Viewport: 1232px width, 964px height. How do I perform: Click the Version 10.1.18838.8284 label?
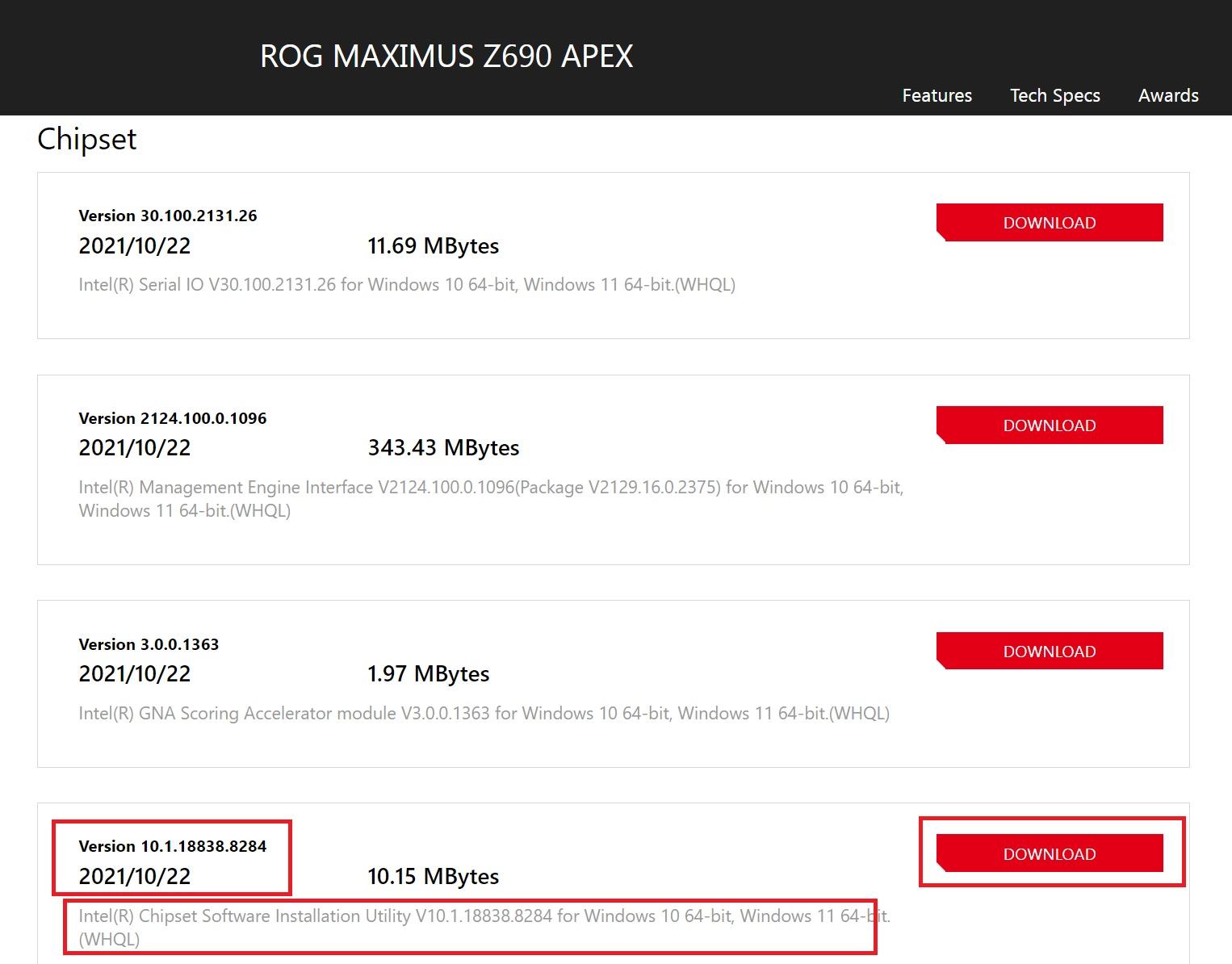click(x=173, y=846)
